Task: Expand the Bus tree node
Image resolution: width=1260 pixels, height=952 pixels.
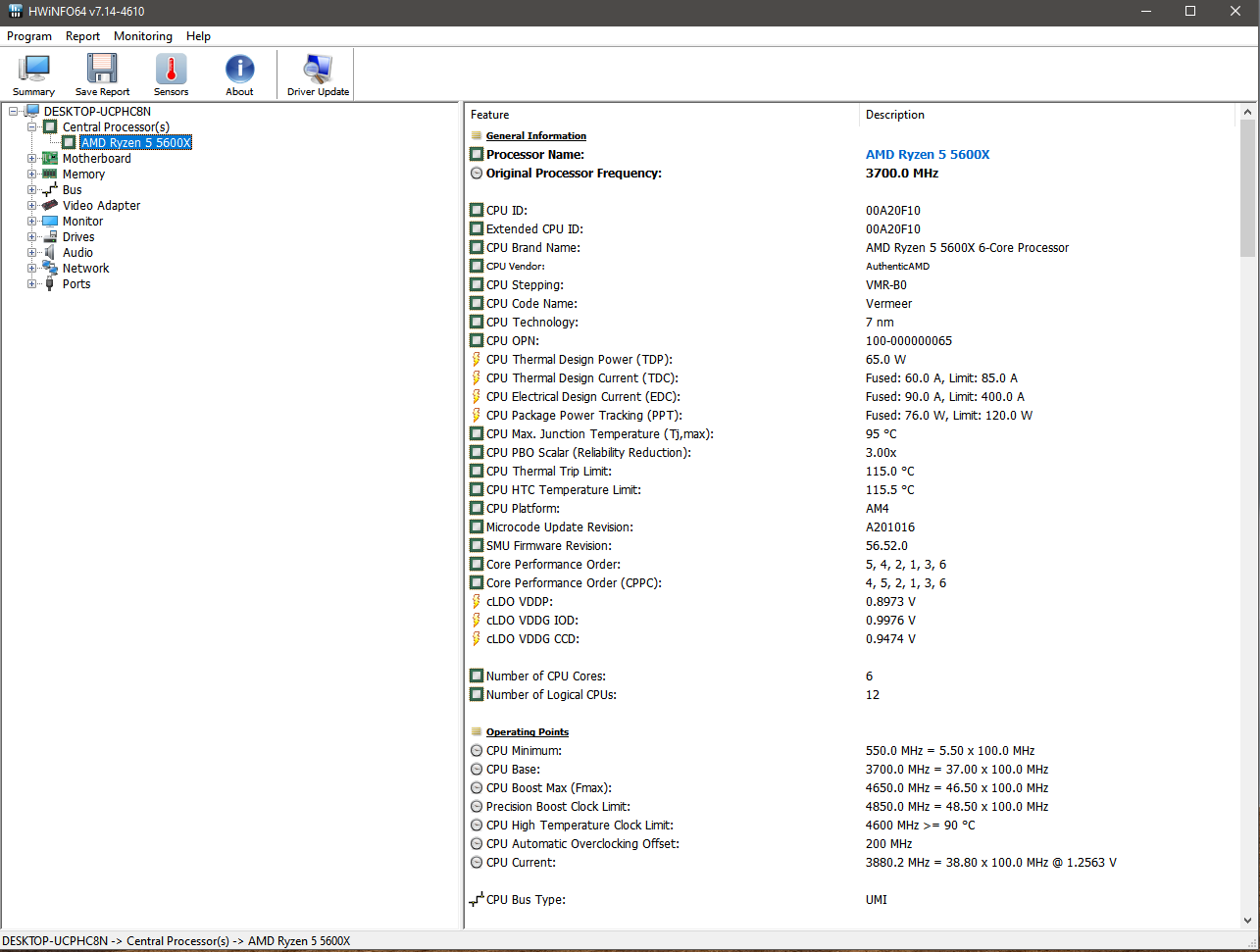Action: click(x=32, y=190)
